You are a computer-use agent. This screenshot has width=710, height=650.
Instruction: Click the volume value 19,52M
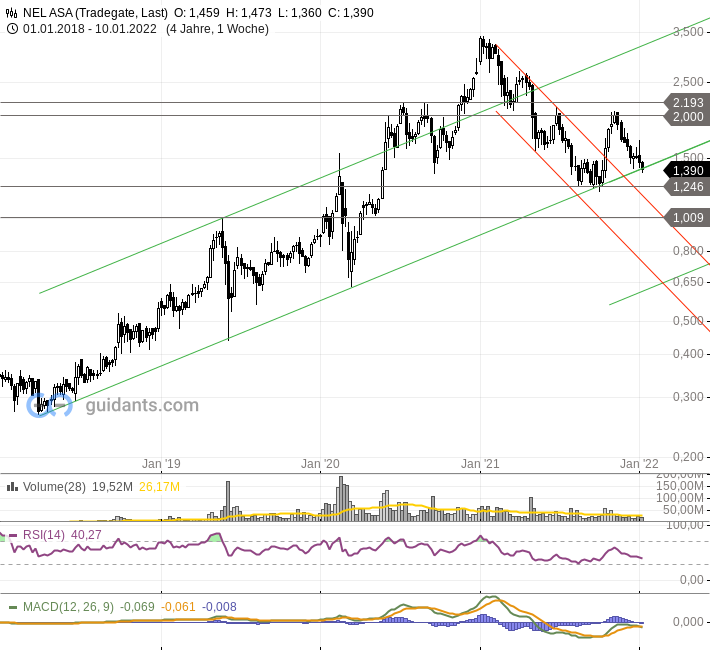pyautogui.click(x=112, y=487)
